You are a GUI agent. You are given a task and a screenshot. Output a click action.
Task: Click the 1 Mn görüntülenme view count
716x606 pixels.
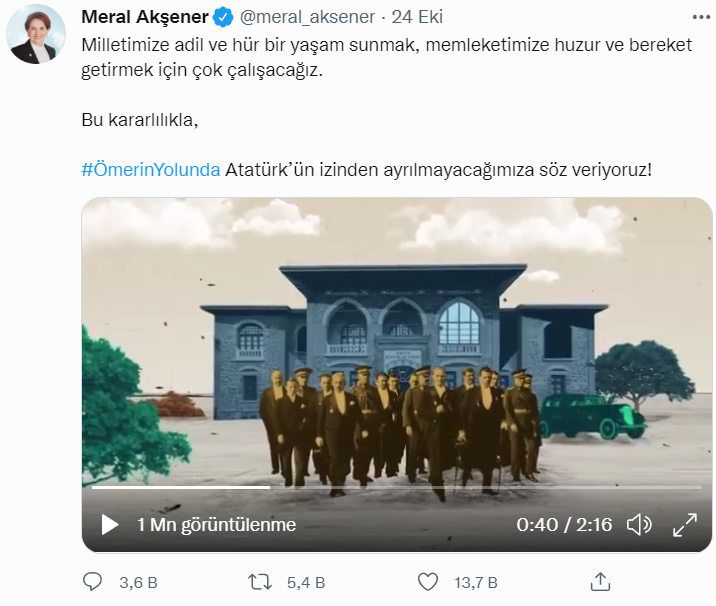click(x=216, y=524)
